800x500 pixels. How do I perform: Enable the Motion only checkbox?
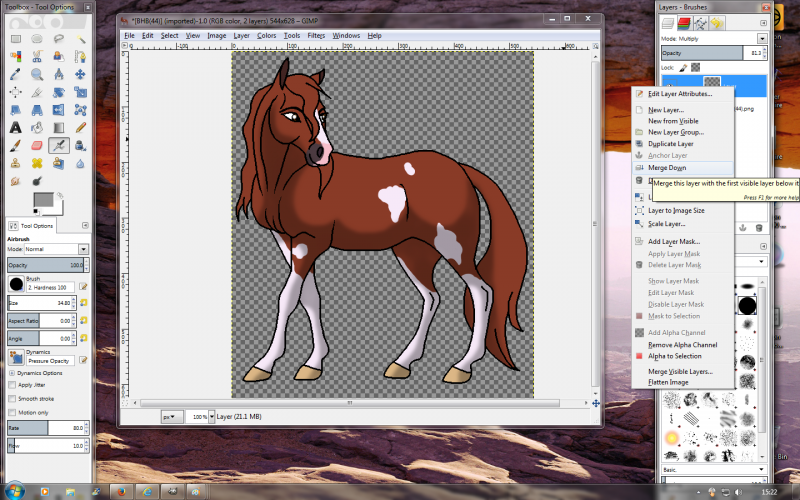[x=12, y=412]
